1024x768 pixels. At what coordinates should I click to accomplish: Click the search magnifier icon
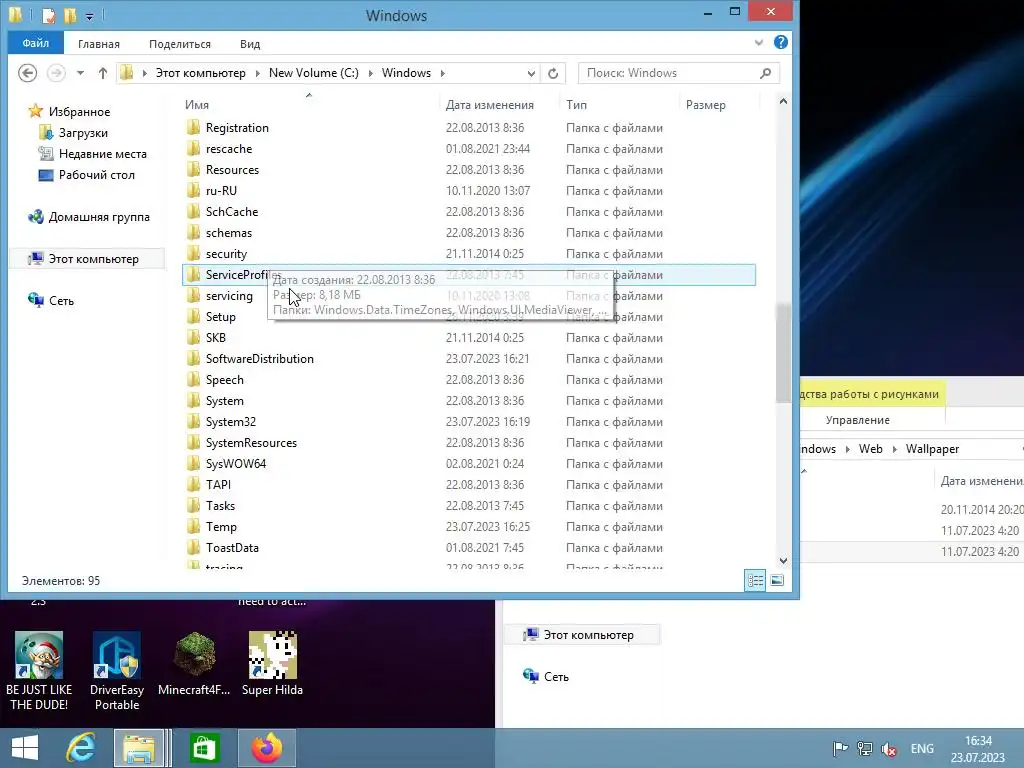click(x=765, y=73)
